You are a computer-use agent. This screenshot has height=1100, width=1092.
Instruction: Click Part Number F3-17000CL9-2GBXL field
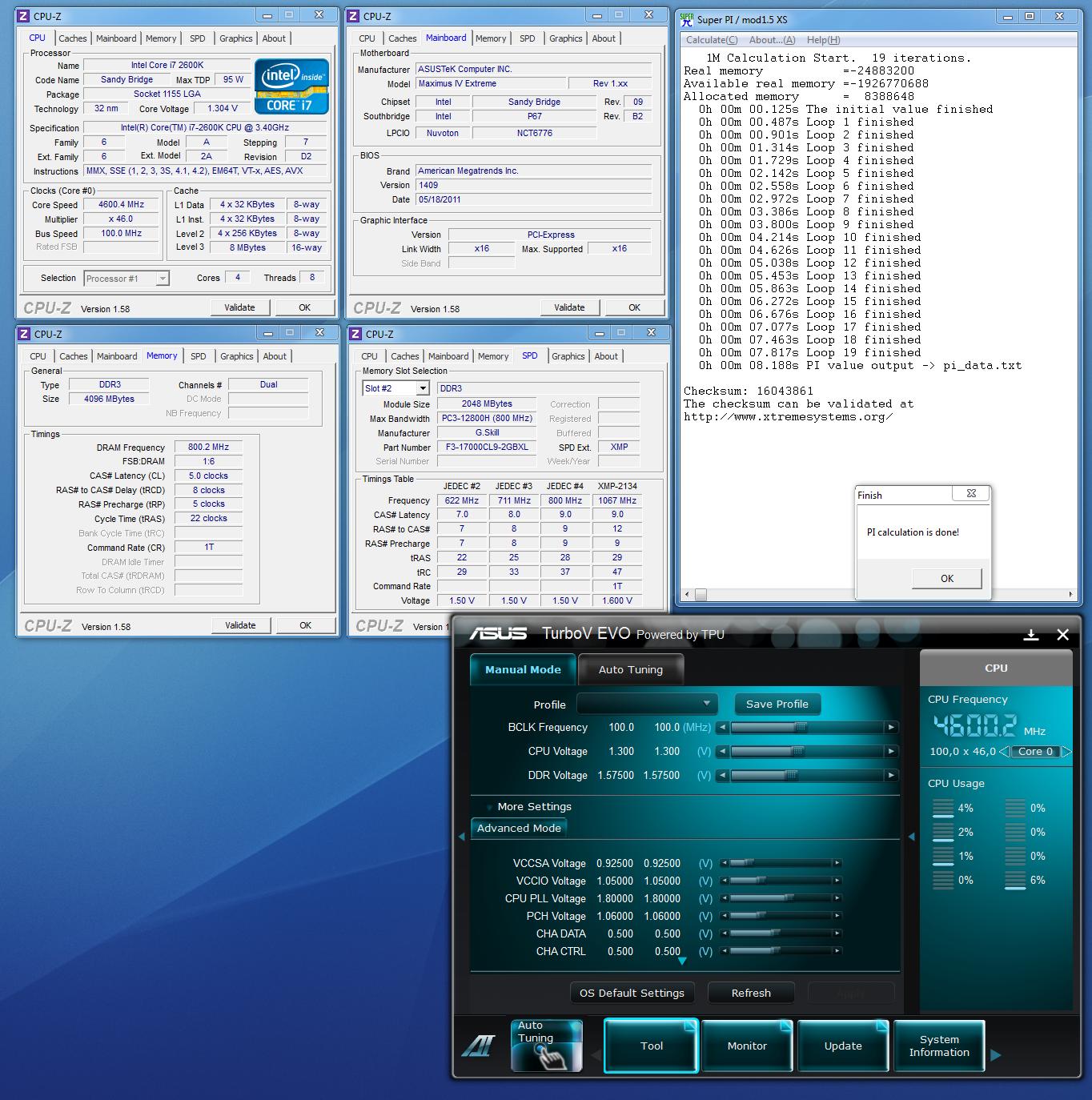[x=487, y=448]
